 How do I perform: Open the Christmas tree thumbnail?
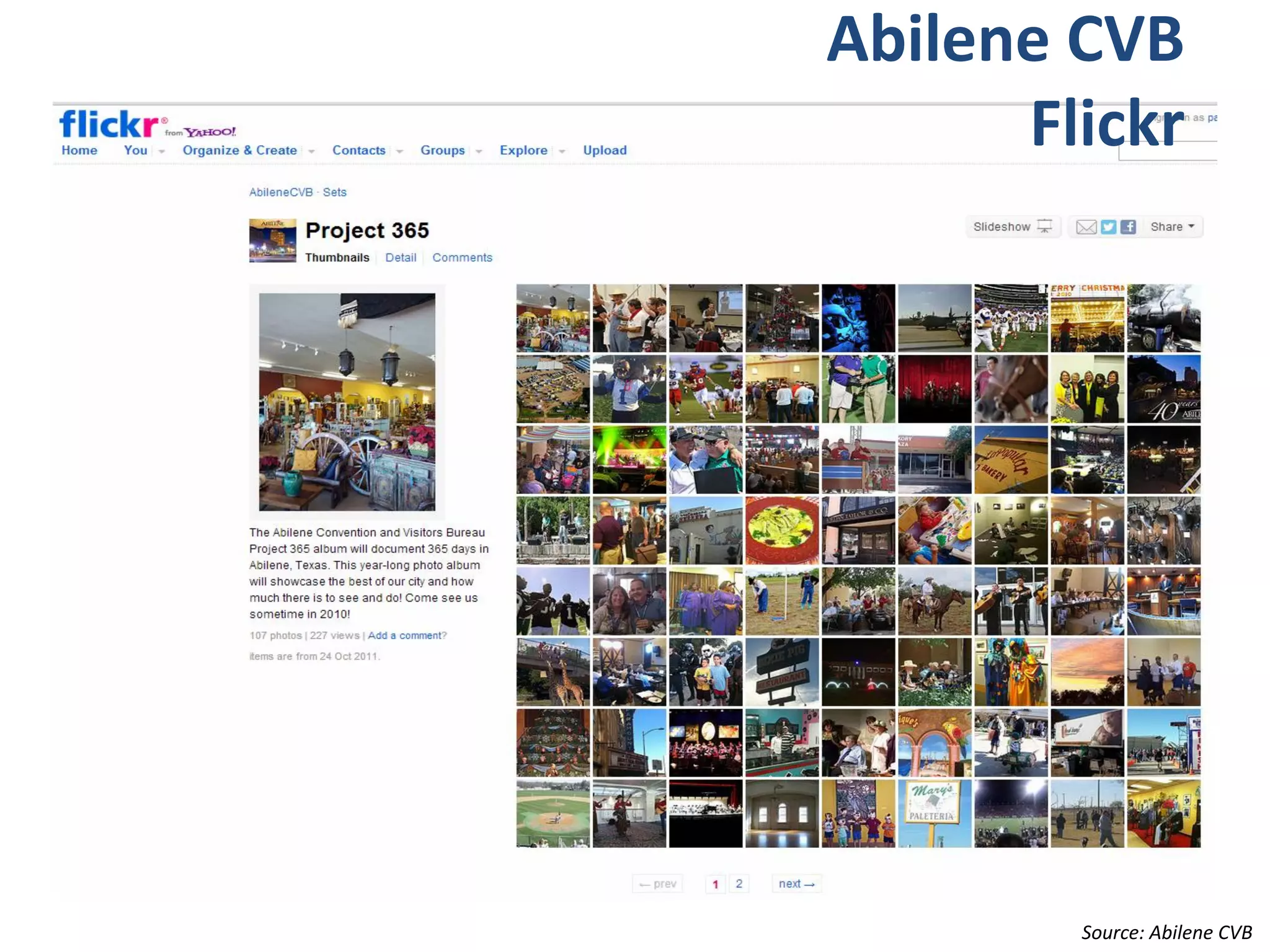click(782, 319)
